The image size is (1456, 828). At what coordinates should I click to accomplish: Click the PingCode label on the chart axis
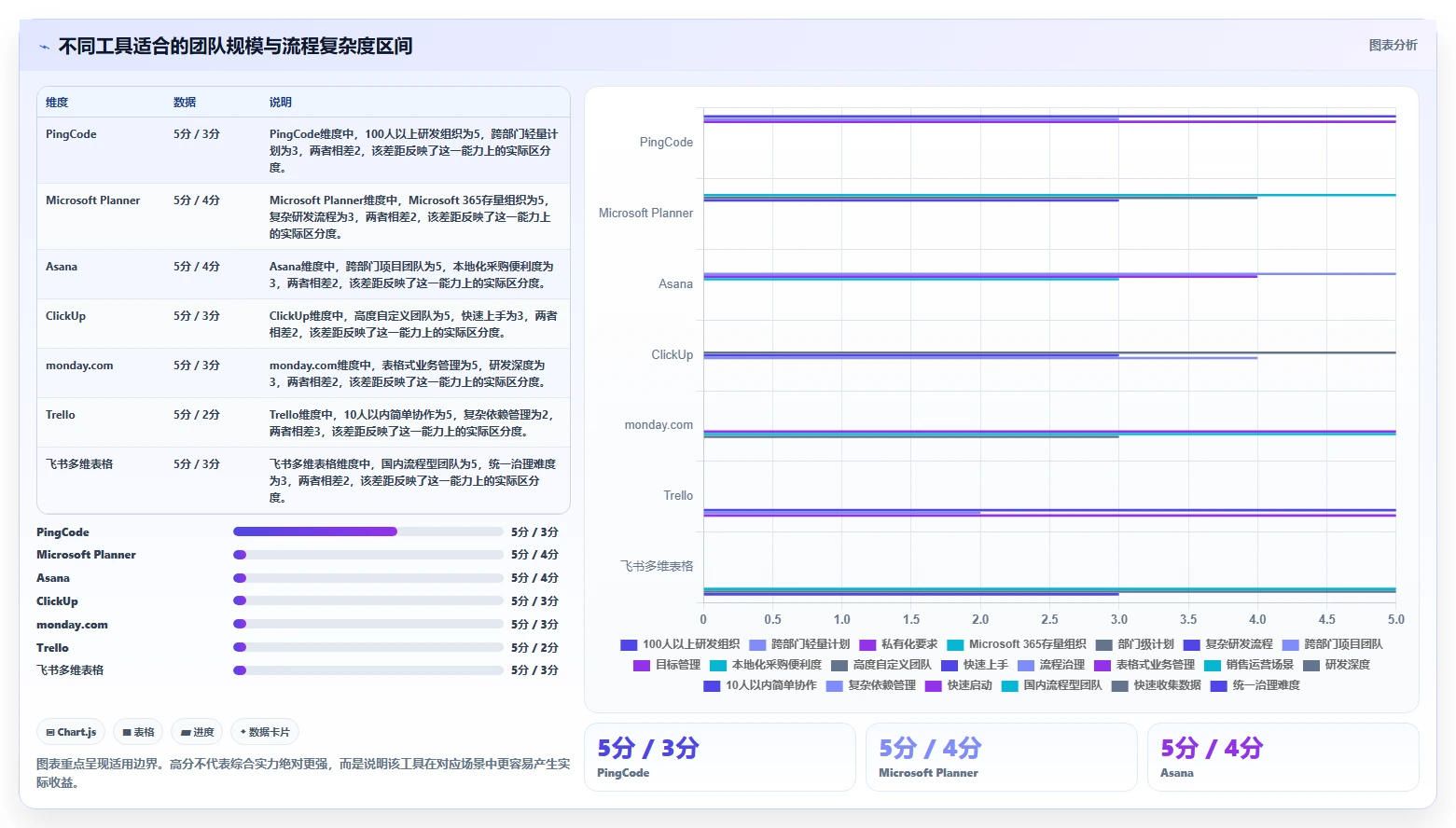coord(666,143)
